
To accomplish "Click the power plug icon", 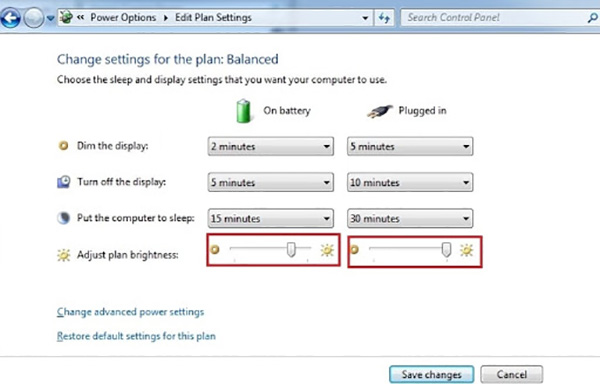I will [x=380, y=111].
